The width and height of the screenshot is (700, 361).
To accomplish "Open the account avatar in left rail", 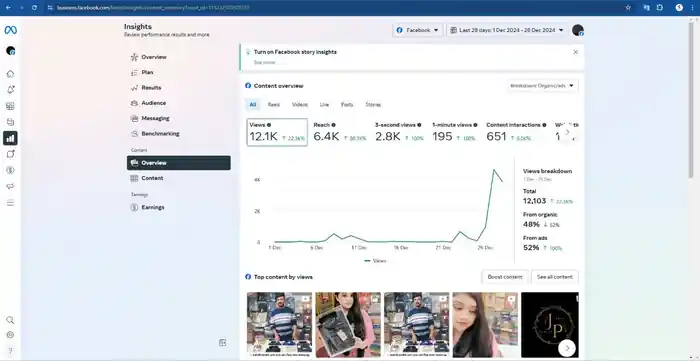I will click(10, 51).
